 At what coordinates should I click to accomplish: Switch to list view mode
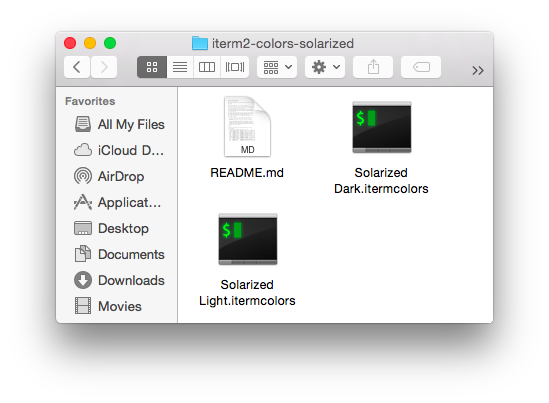(180, 67)
